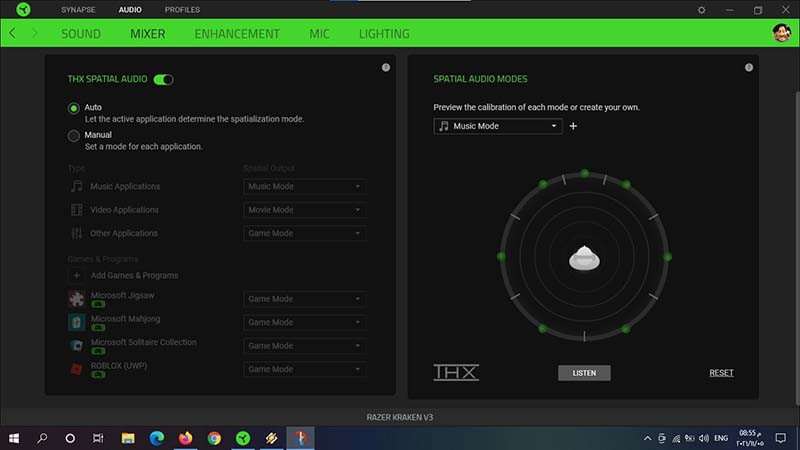Click the Reset link
Screen dimensions: 800x450
click(x=721, y=373)
